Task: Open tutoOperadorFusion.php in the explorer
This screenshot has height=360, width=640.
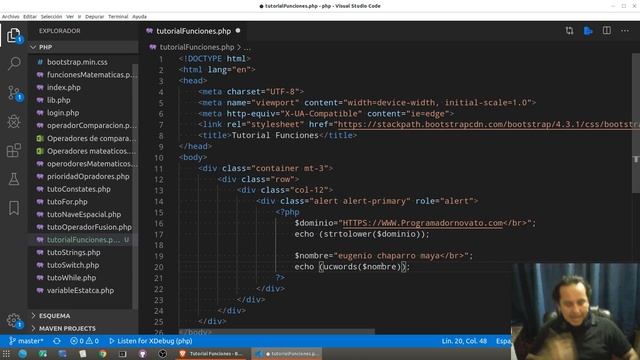Action: point(89,227)
